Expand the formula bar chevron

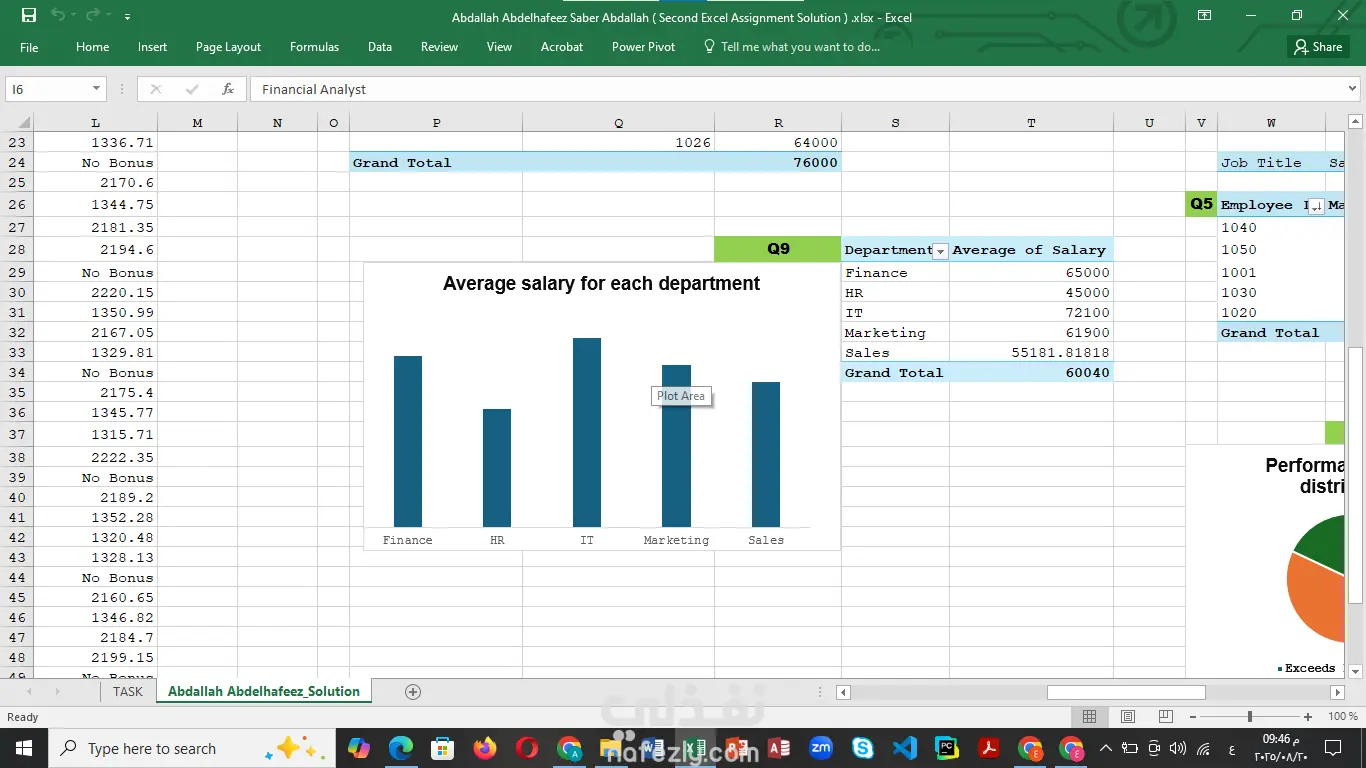pos(1352,89)
